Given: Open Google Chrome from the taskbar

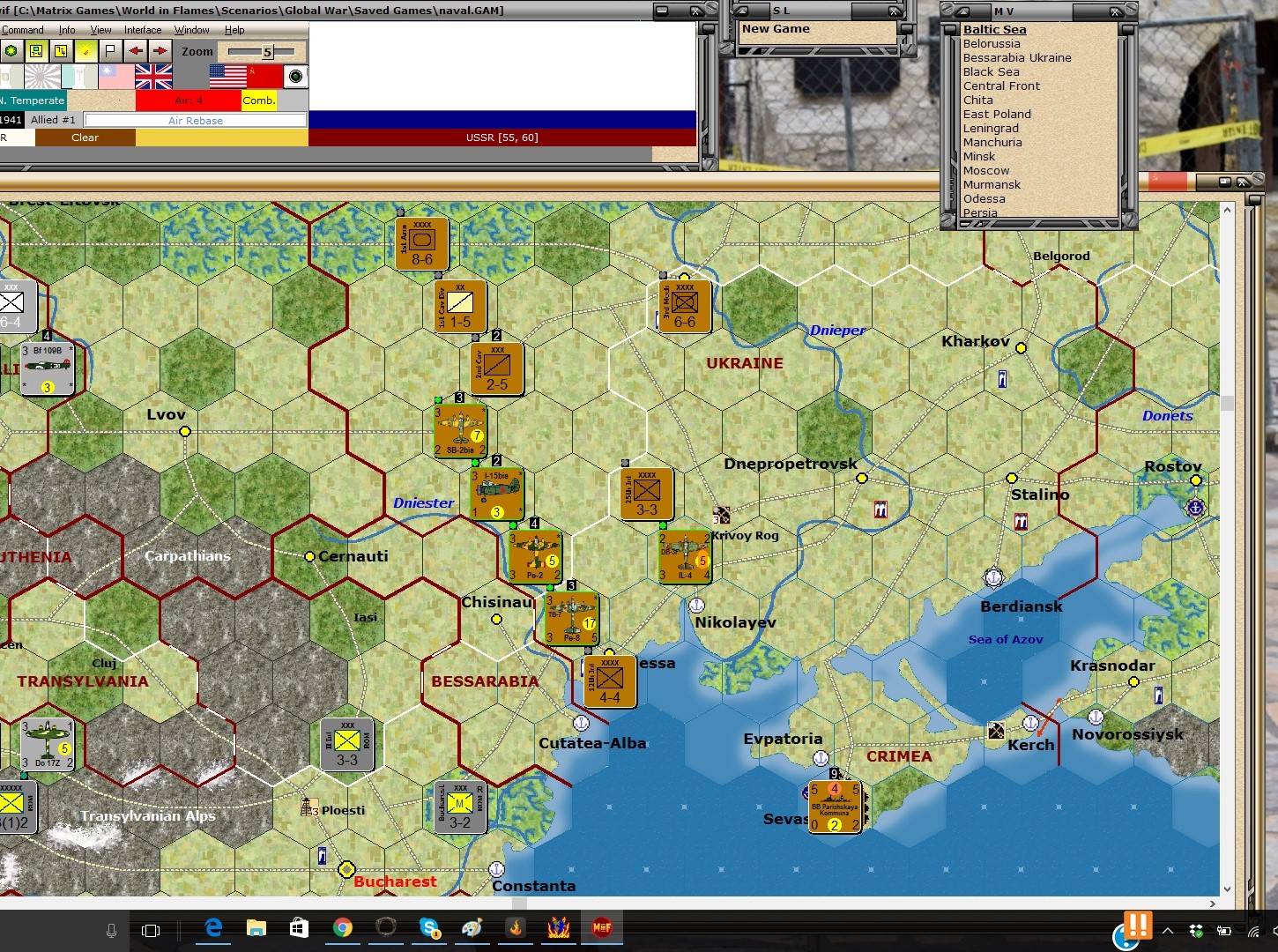Looking at the screenshot, I should point(342,927).
